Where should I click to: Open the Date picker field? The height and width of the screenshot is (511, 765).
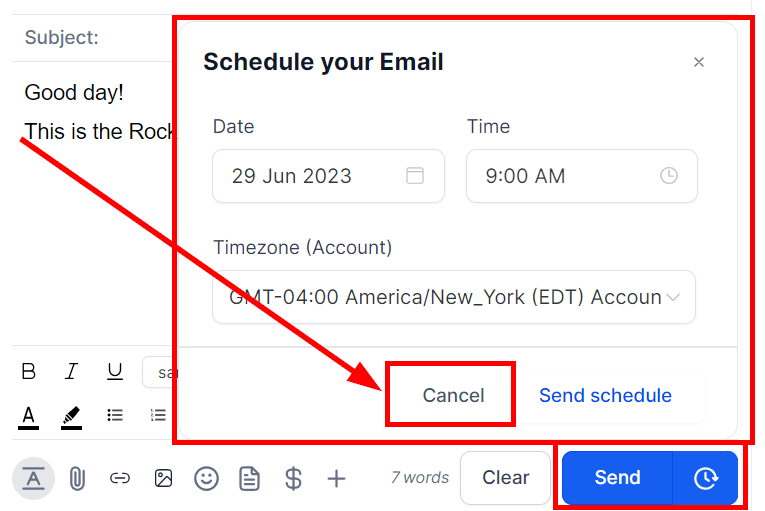[328, 176]
